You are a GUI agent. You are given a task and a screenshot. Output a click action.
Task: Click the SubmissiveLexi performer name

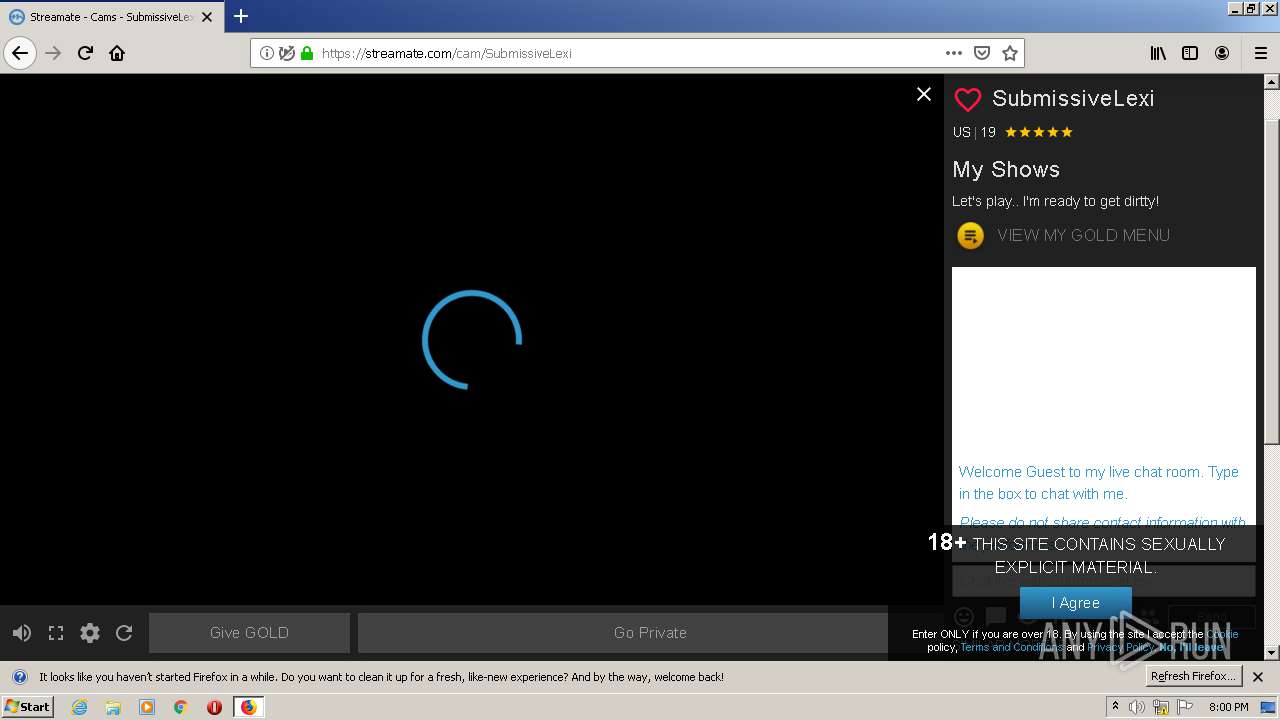click(x=1073, y=98)
